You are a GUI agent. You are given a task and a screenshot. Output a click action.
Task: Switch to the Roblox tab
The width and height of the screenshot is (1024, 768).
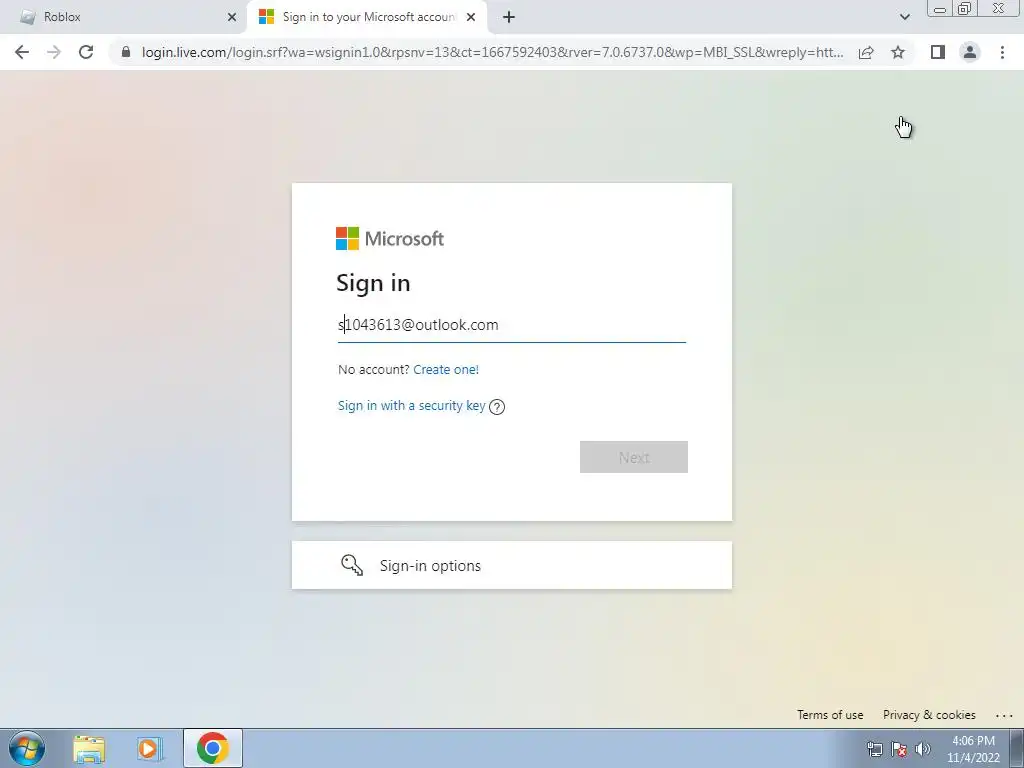tap(124, 17)
